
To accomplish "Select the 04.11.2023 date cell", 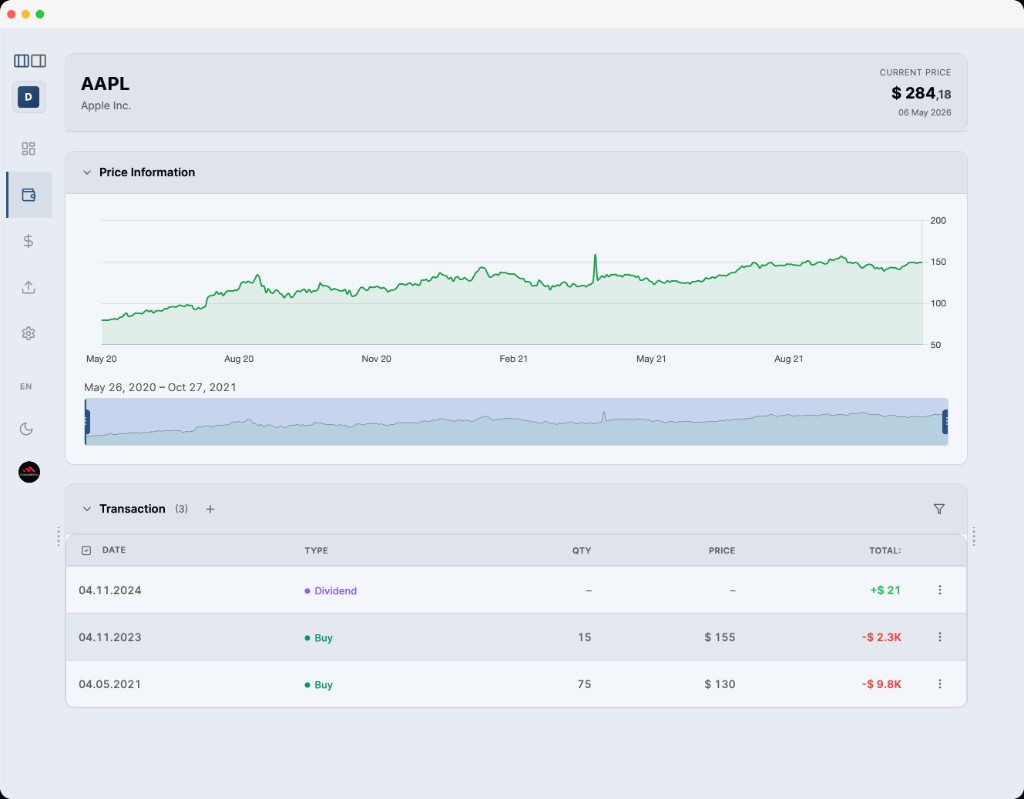I will pyautogui.click(x=110, y=638).
